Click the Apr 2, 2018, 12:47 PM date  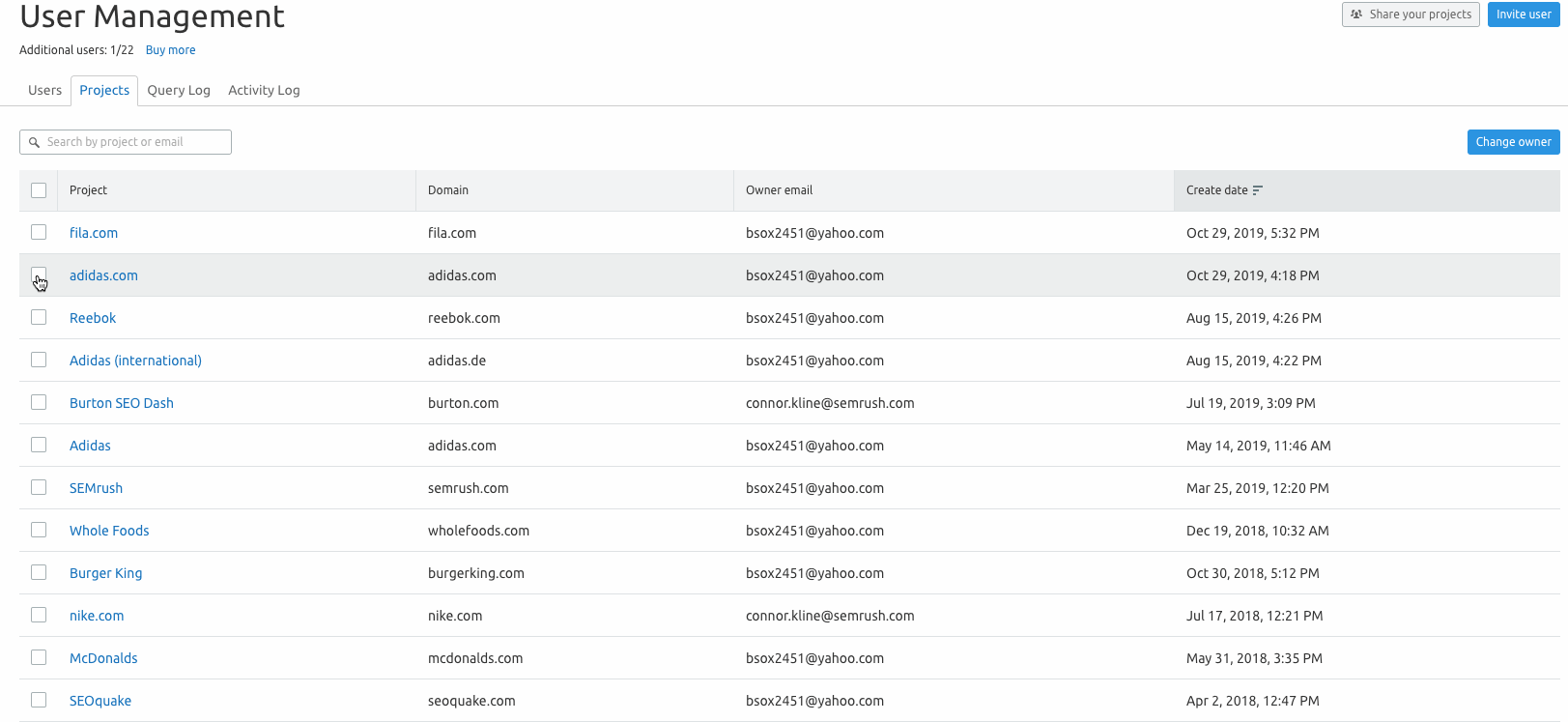click(x=1253, y=701)
